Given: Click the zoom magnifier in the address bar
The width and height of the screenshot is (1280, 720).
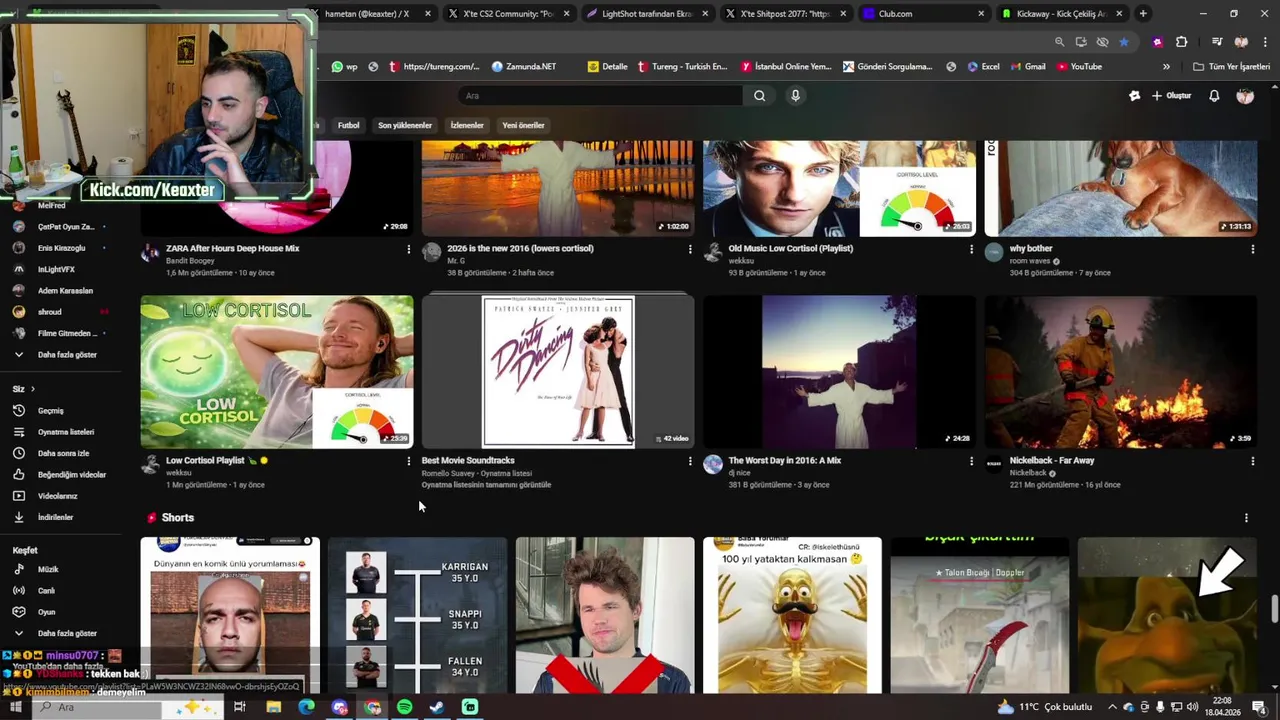Looking at the screenshot, I should pyautogui.click(x=1059, y=42).
